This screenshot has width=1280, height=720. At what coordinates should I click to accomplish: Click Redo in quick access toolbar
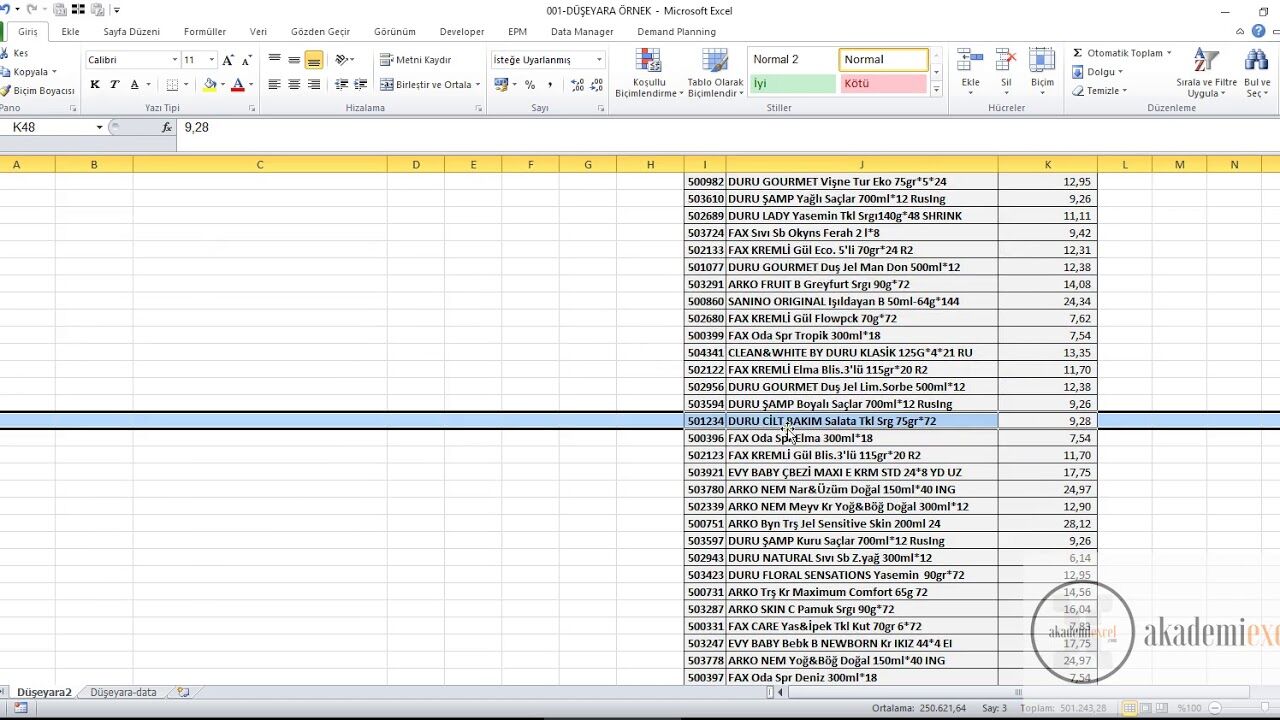[32, 10]
